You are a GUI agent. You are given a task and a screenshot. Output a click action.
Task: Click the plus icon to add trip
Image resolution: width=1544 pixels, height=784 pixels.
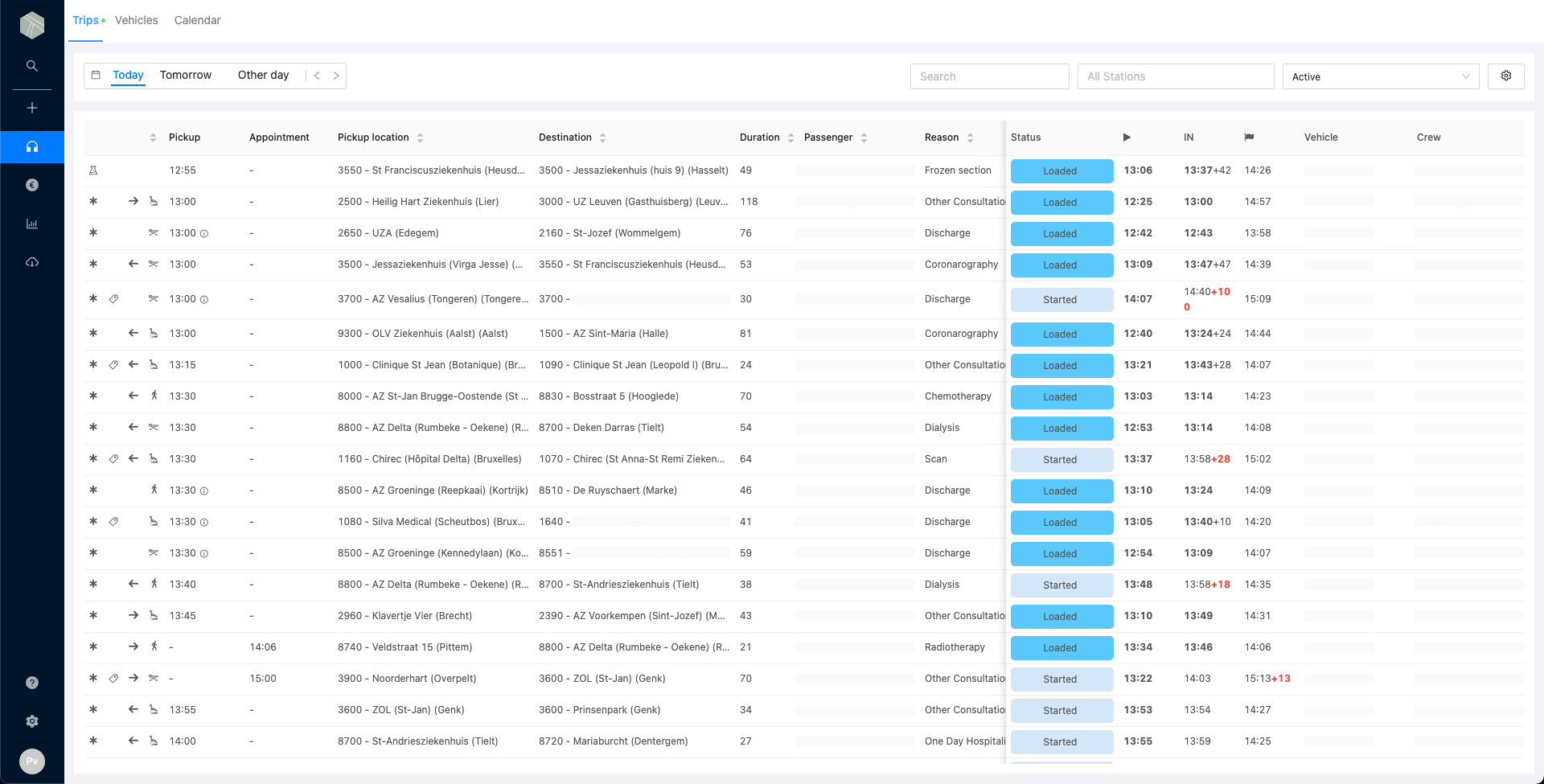coord(32,108)
